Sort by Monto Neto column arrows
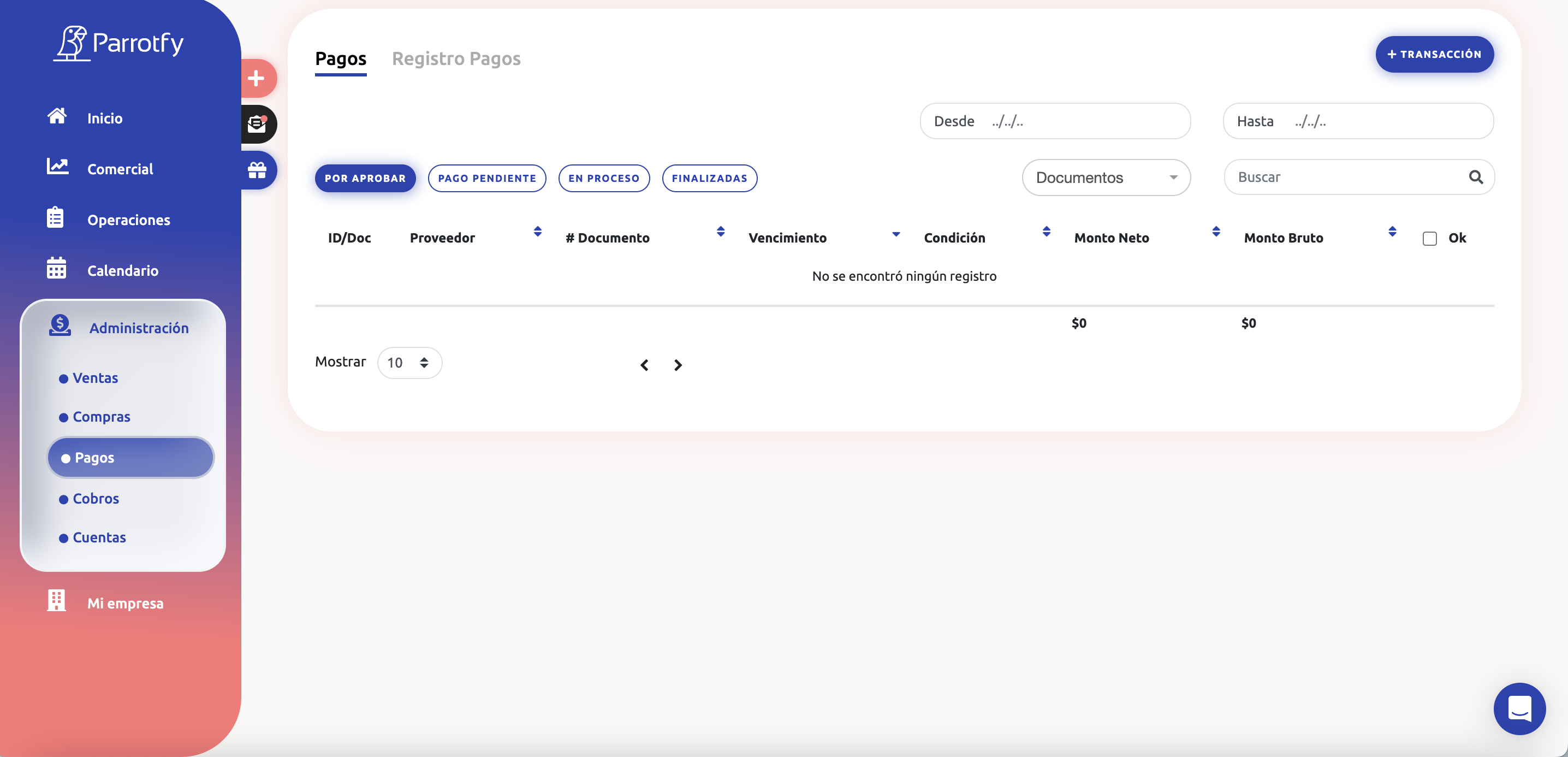The width and height of the screenshot is (1568, 757). [1215, 232]
